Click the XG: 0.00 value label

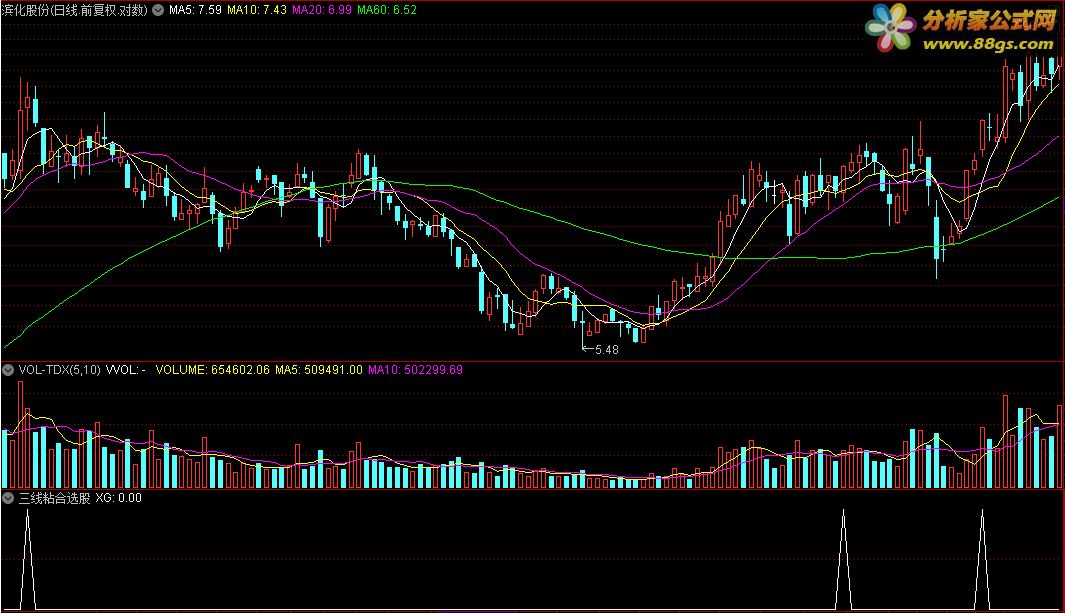click(119, 498)
